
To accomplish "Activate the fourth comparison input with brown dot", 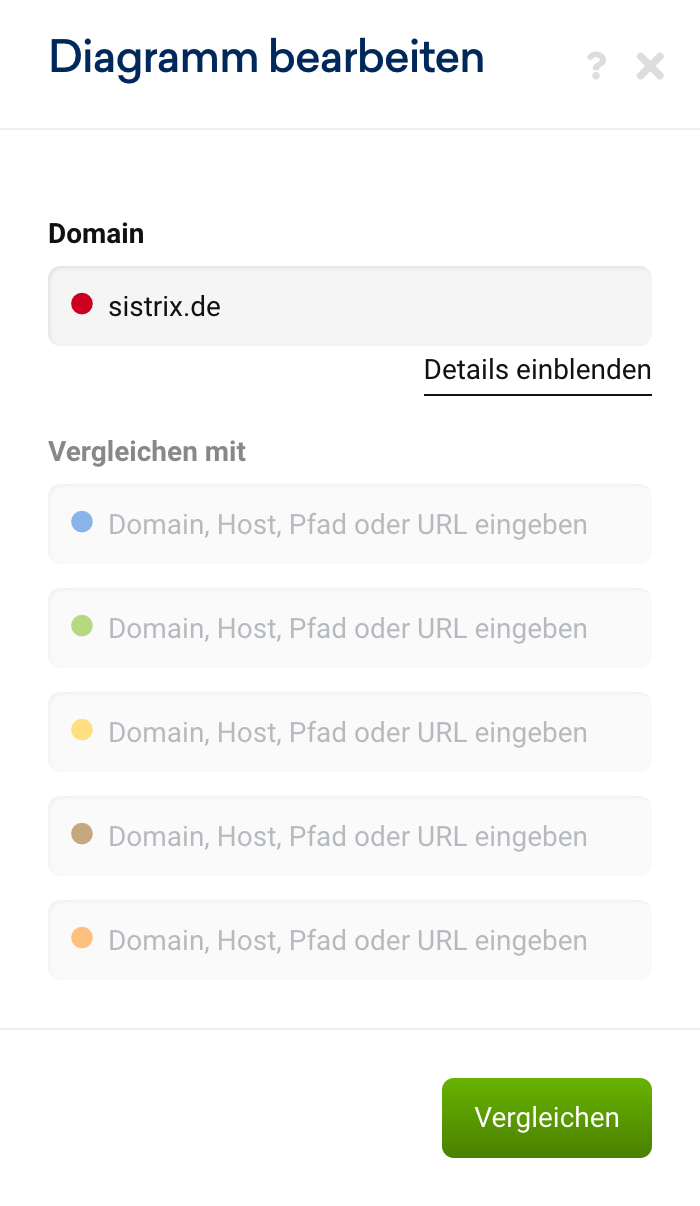I will 370,836.
